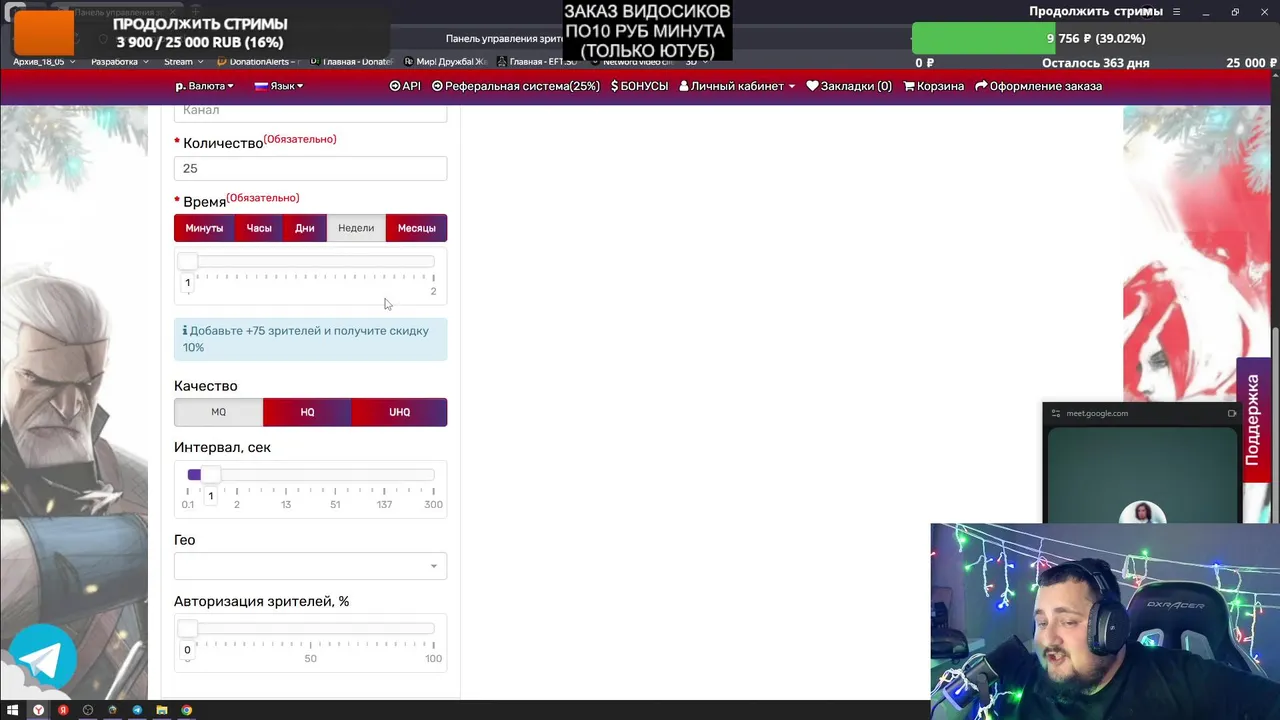This screenshot has height=720, width=1280.
Task: Open the БОНУСЫ page
Action: [x=639, y=86]
